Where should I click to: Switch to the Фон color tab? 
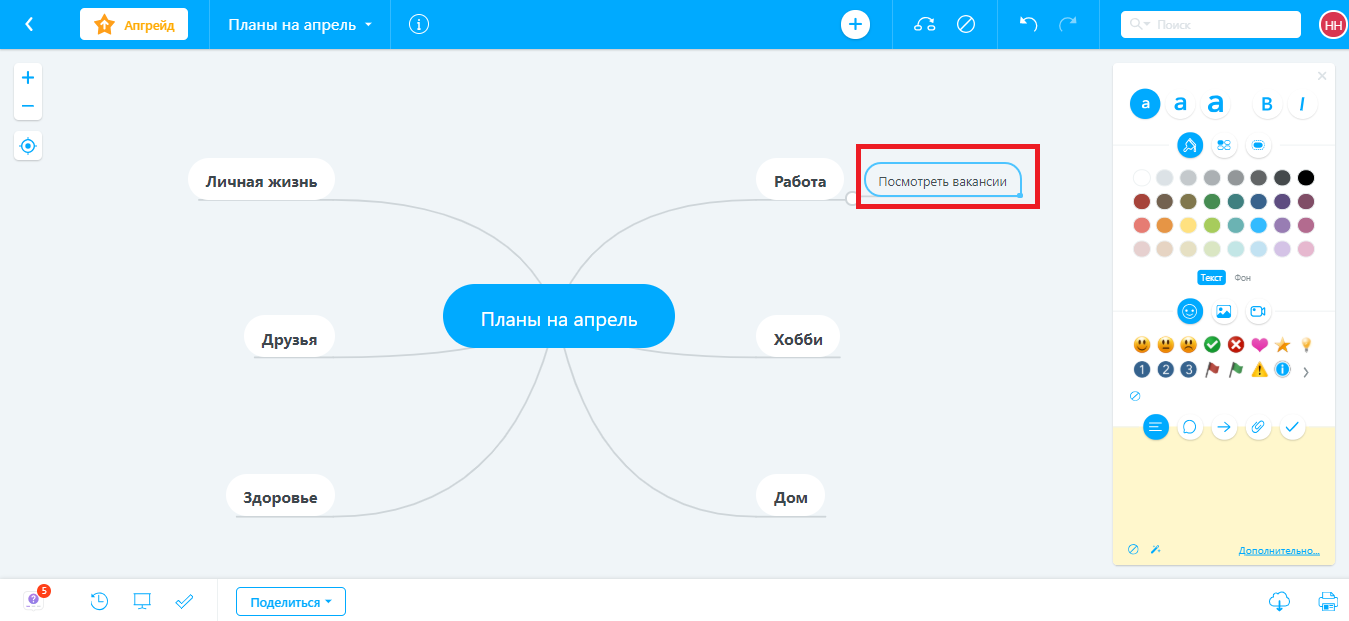click(x=1242, y=278)
